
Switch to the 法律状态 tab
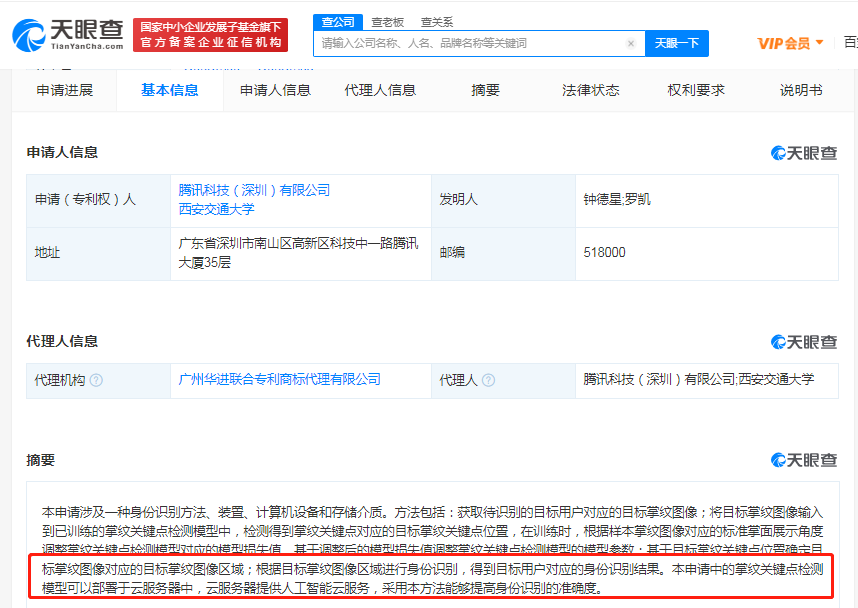pos(590,90)
